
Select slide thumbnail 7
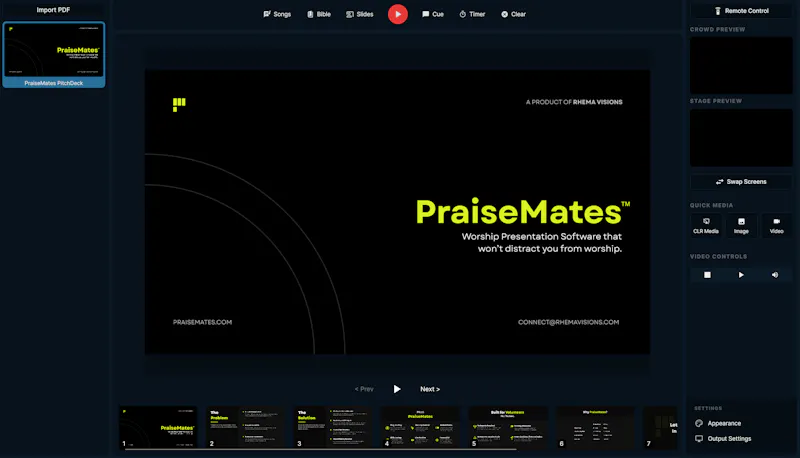[661, 427]
